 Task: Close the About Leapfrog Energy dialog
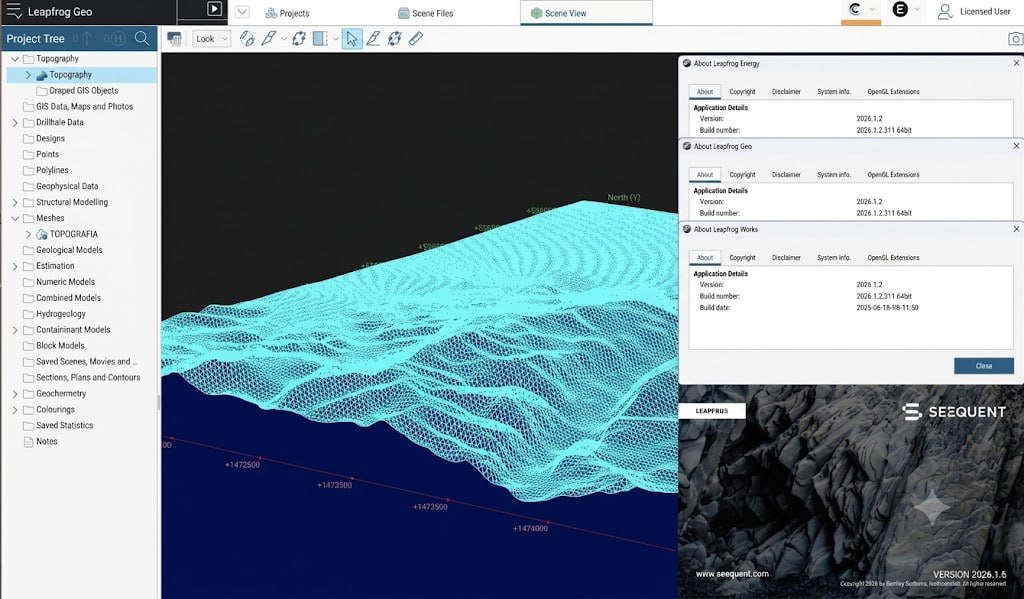[1016, 63]
